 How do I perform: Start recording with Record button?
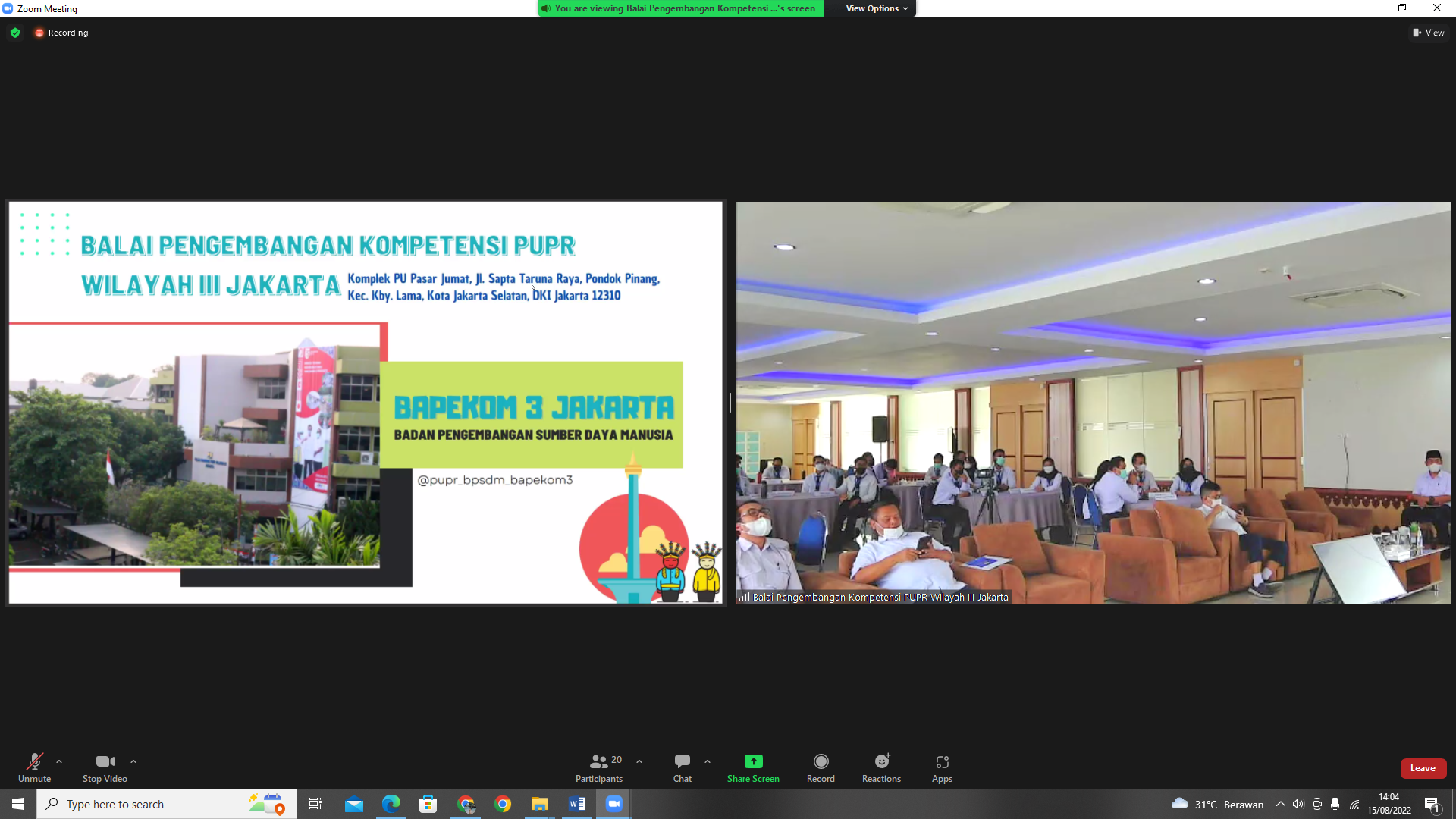point(821,767)
